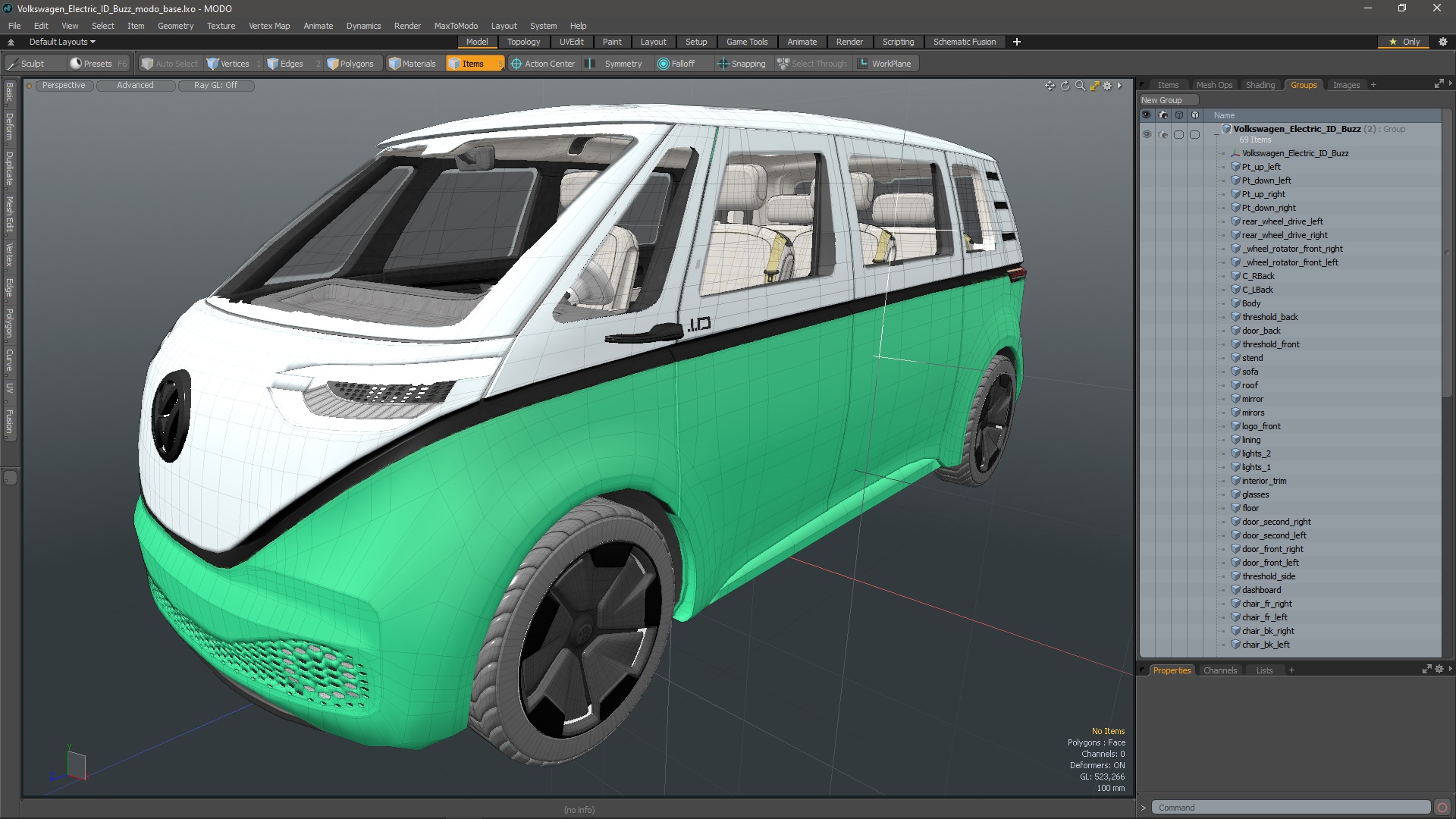Switch to the Items panel tab
Viewport: 1456px width, 819px height.
(1168, 85)
